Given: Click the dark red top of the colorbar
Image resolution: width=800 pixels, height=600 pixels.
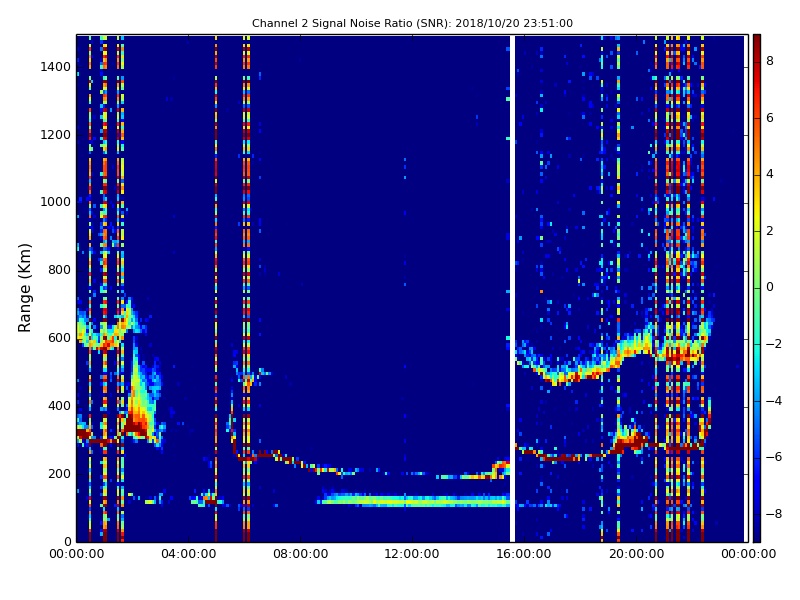Looking at the screenshot, I should (757, 43).
